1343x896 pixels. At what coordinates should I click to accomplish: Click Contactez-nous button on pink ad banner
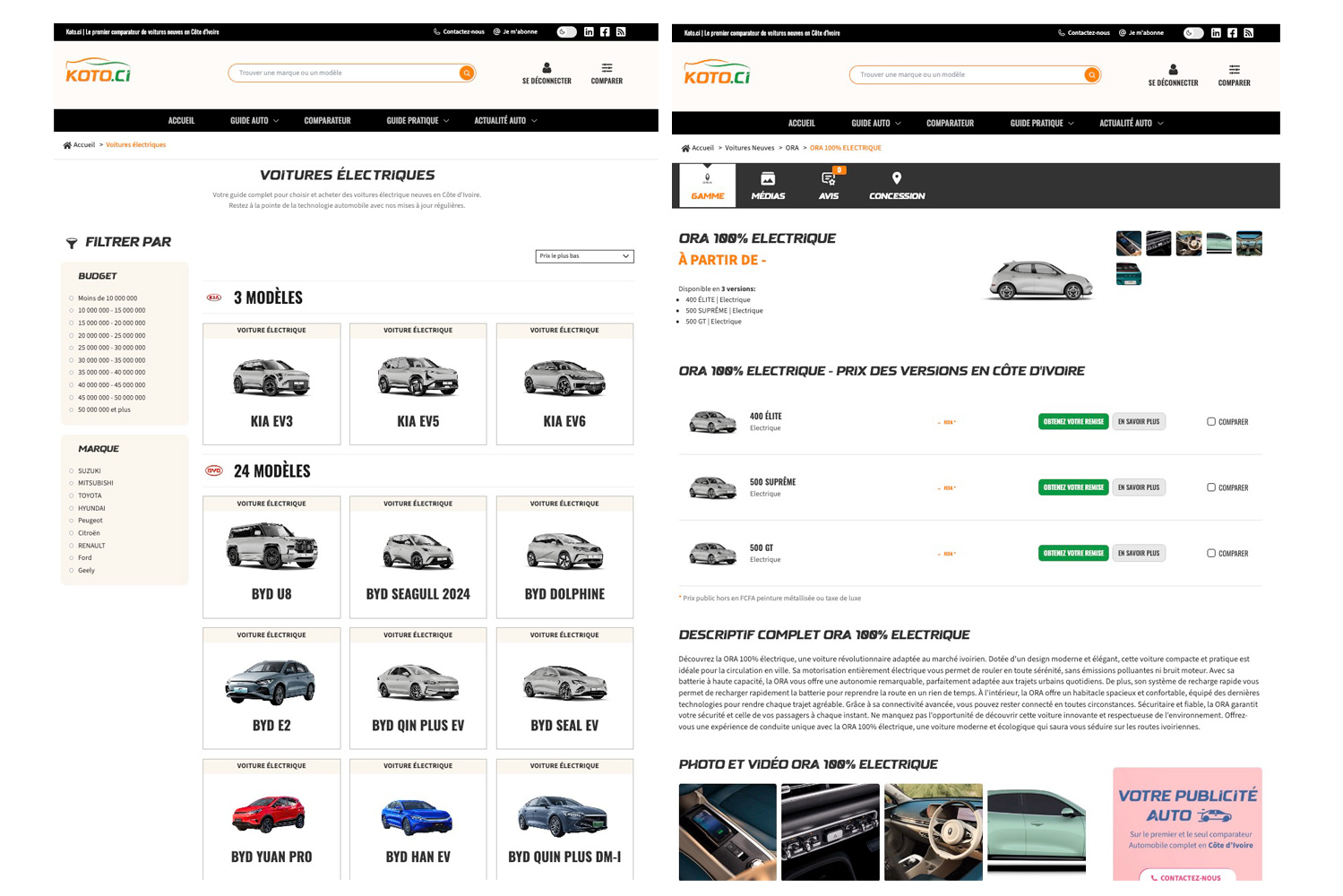(1187, 877)
